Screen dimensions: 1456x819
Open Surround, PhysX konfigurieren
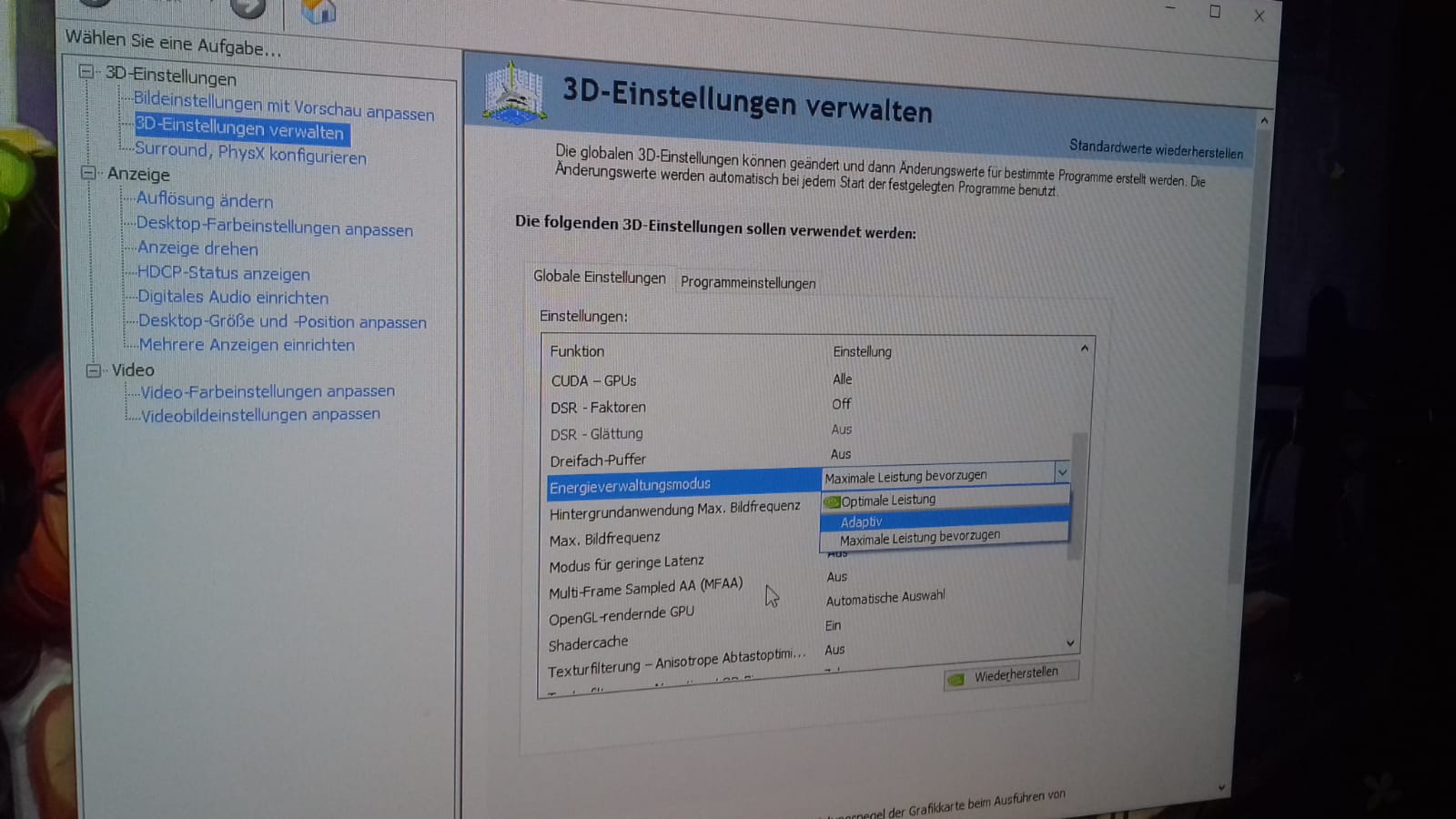[250, 153]
